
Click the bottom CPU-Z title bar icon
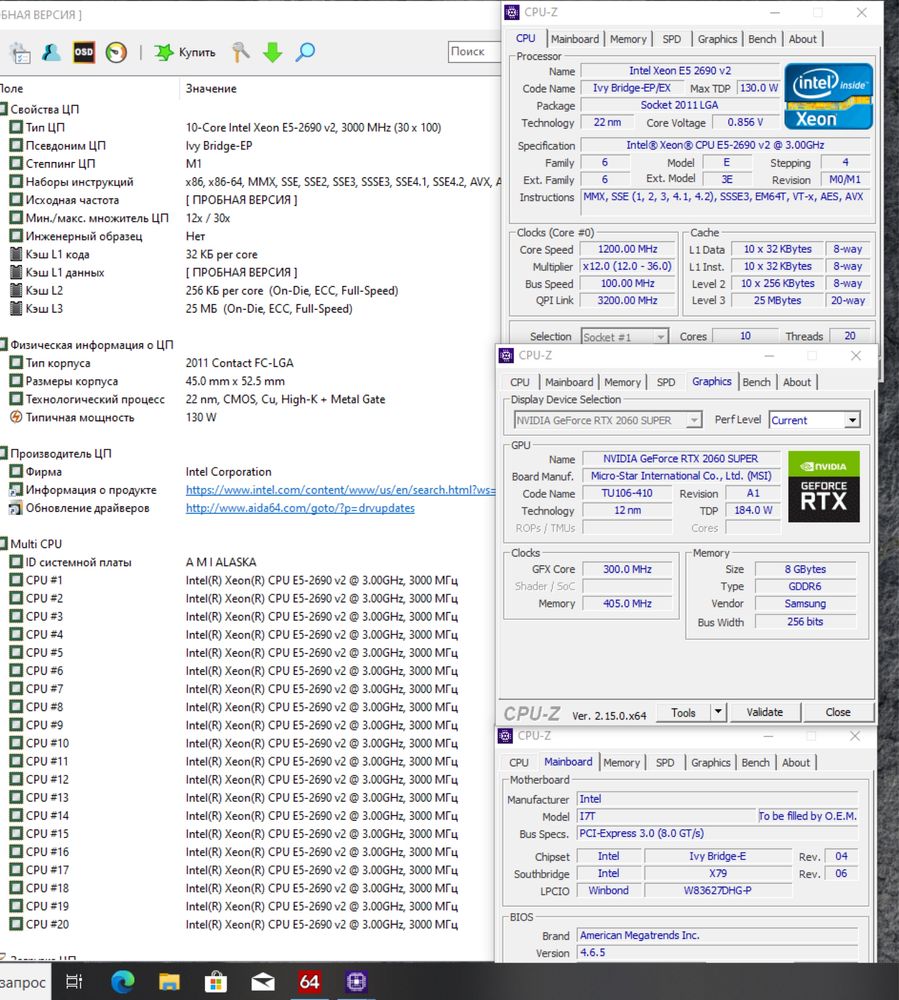click(505, 736)
